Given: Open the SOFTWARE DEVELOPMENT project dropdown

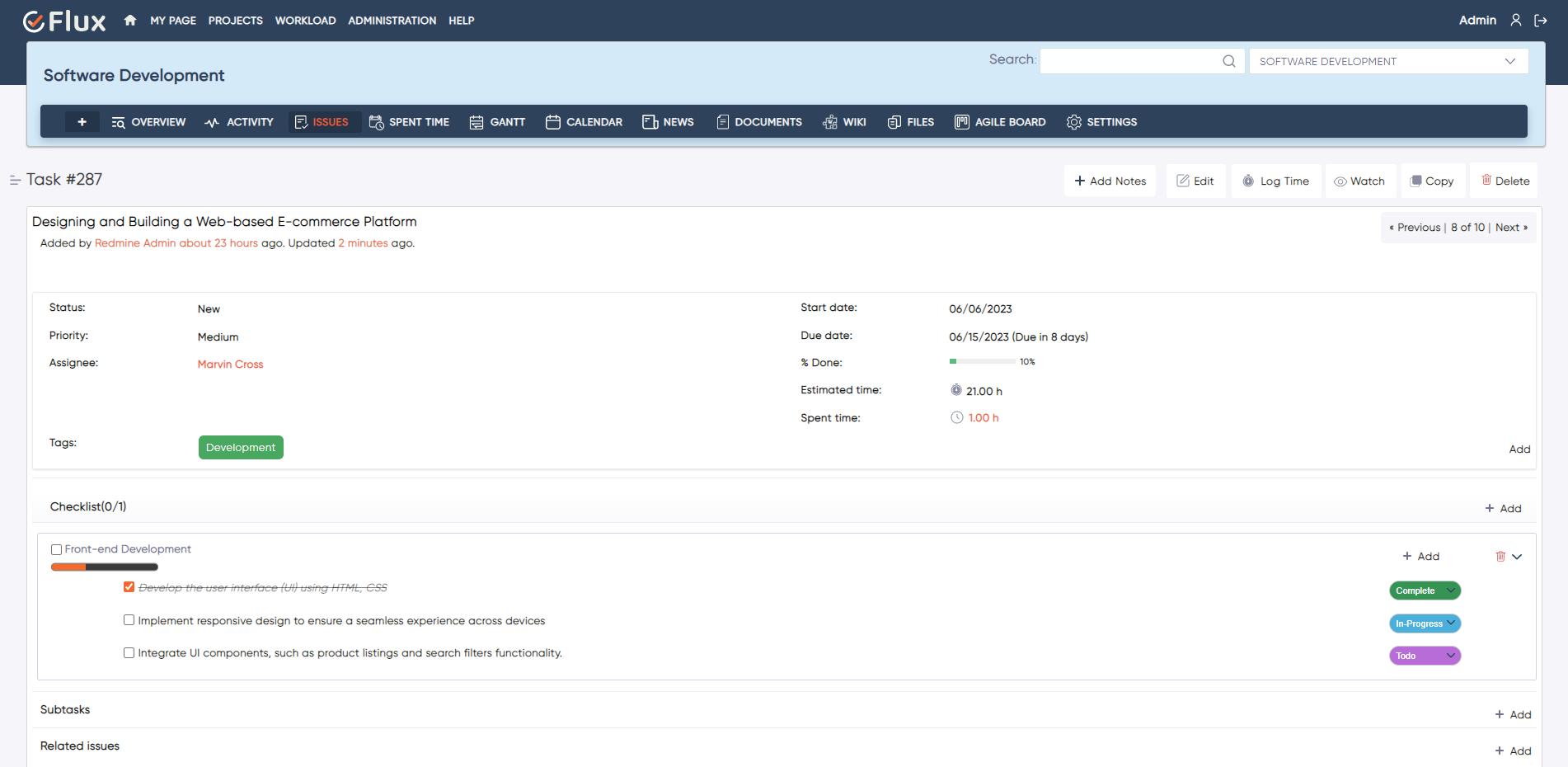Looking at the screenshot, I should tap(1387, 60).
